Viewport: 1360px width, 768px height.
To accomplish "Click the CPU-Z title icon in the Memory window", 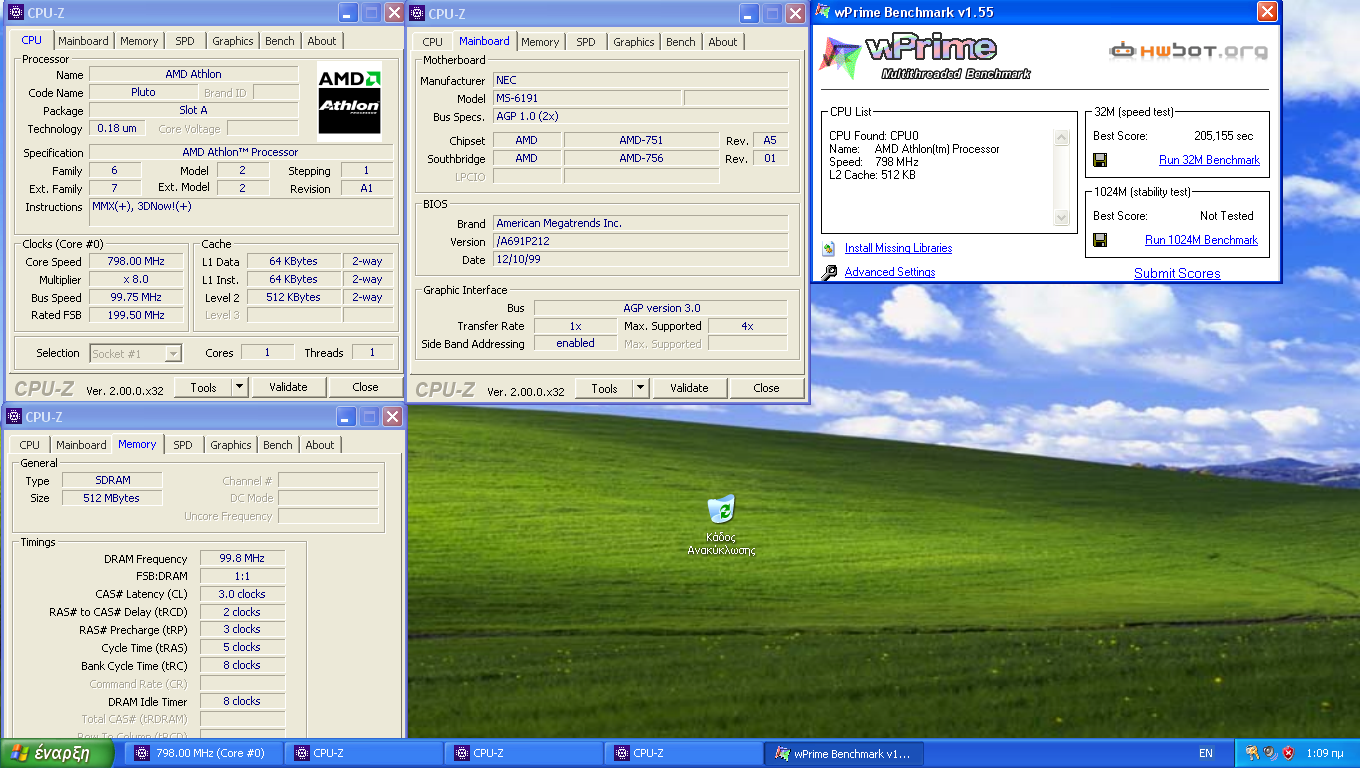I will [x=15, y=417].
